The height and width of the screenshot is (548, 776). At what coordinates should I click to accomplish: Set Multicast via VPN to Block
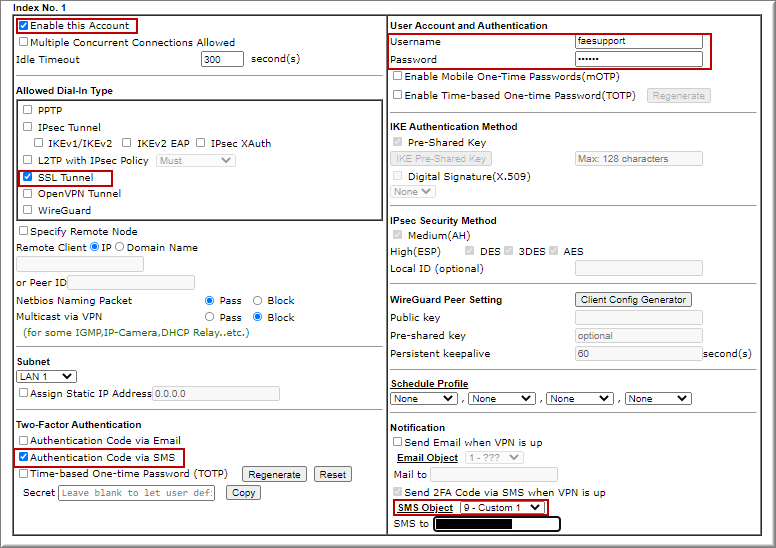click(x=257, y=317)
